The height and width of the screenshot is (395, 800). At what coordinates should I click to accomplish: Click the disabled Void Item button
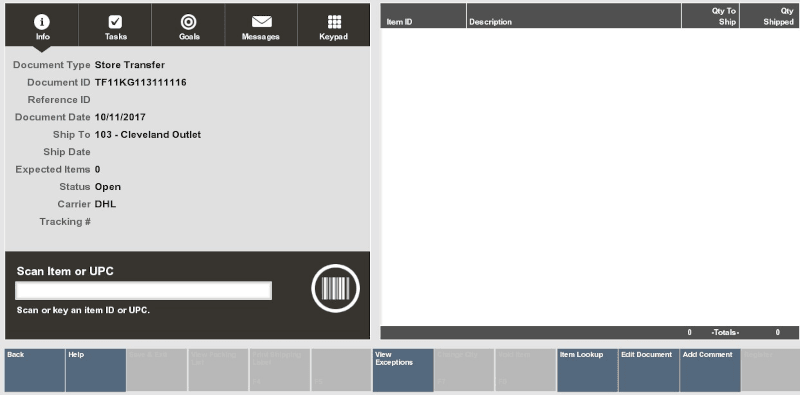tap(526, 371)
